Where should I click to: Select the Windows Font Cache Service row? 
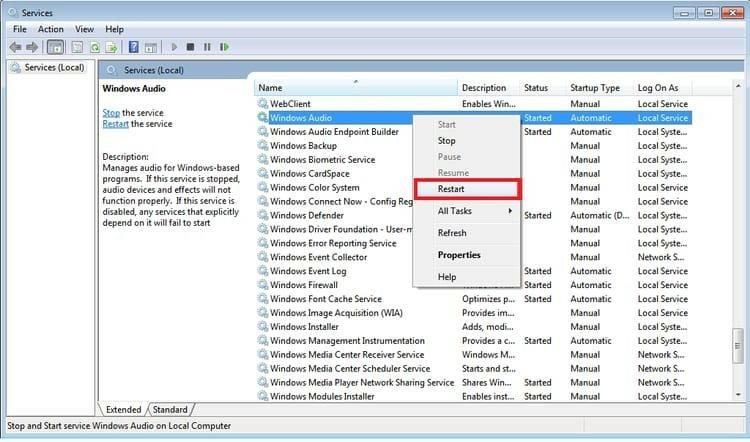[x=474, y=298]
